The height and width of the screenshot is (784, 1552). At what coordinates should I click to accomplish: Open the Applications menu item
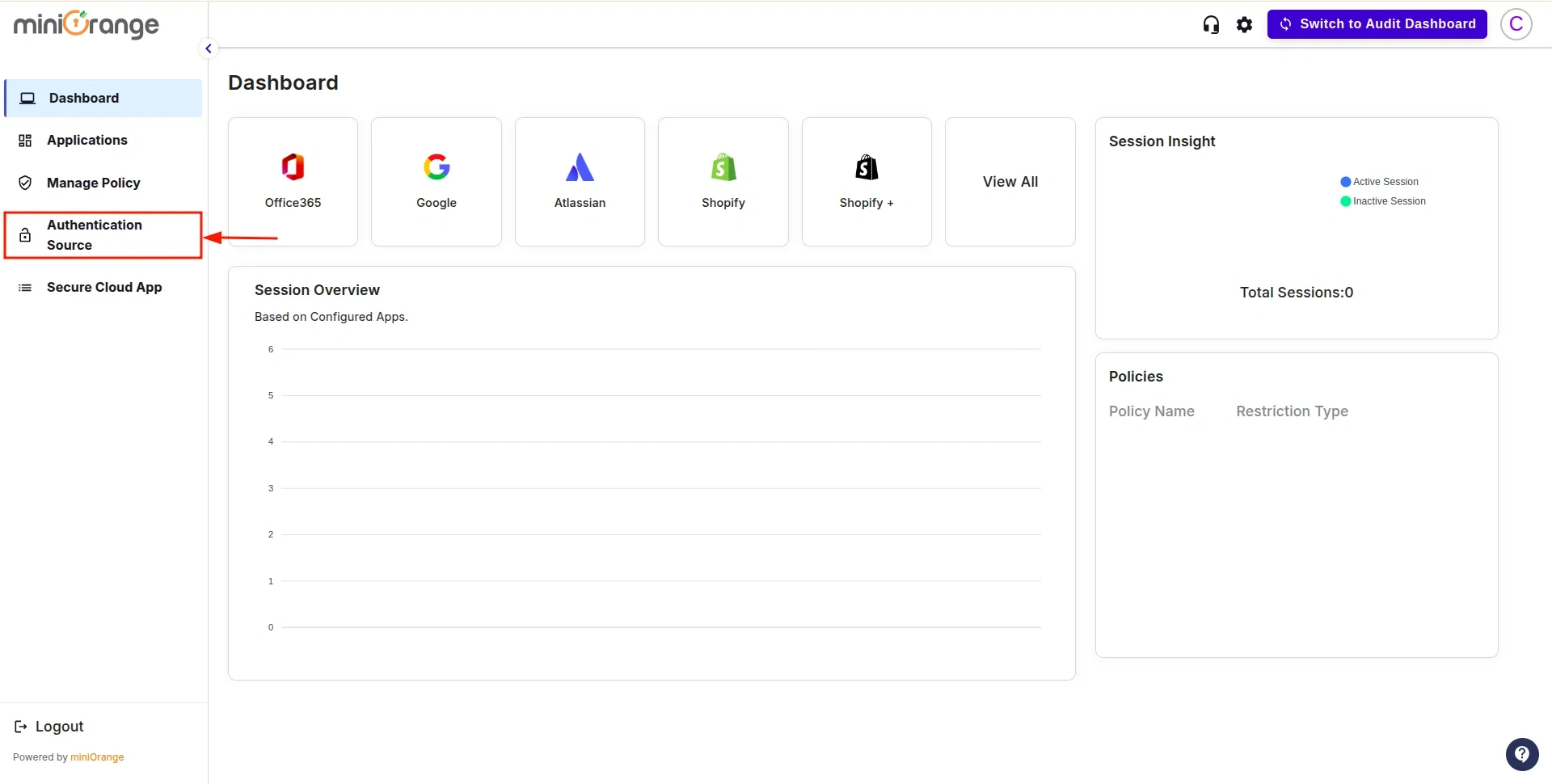coord(86,140)
